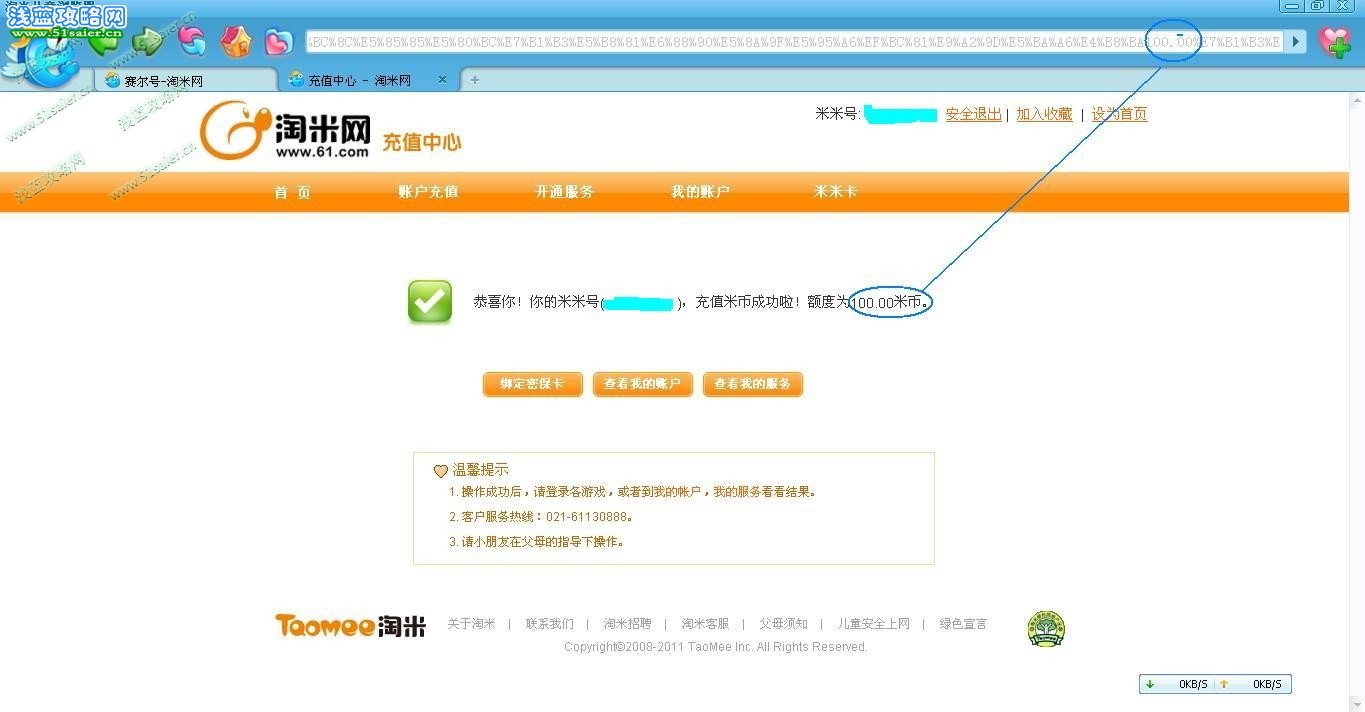Open the 淘米客服 footer link
Screen dimensions: 1365x712
[705, 624]
